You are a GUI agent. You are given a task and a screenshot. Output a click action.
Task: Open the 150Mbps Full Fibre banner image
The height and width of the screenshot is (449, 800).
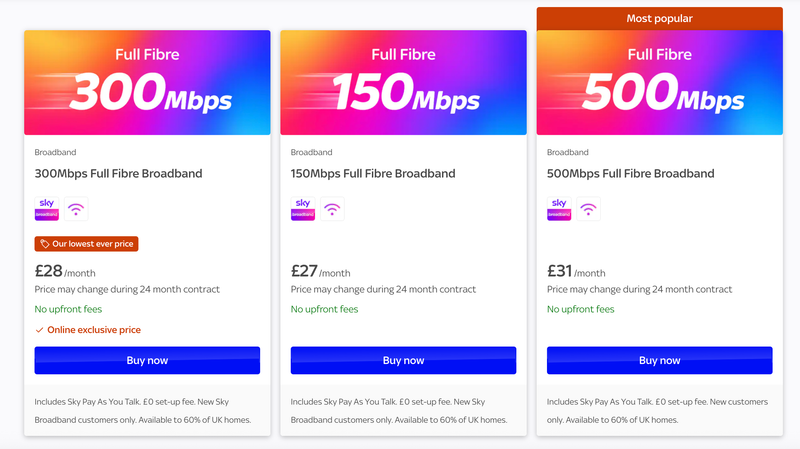[x=403, y=82]
